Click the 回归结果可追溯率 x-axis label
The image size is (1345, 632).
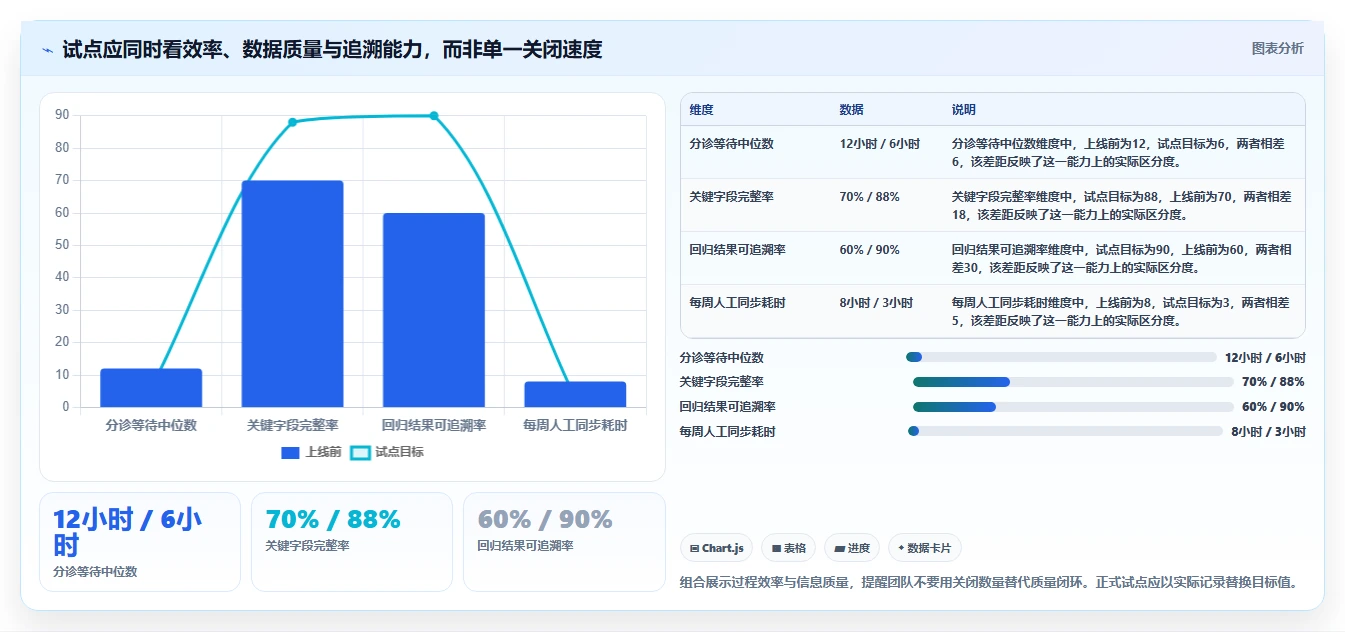coord(433,425)
